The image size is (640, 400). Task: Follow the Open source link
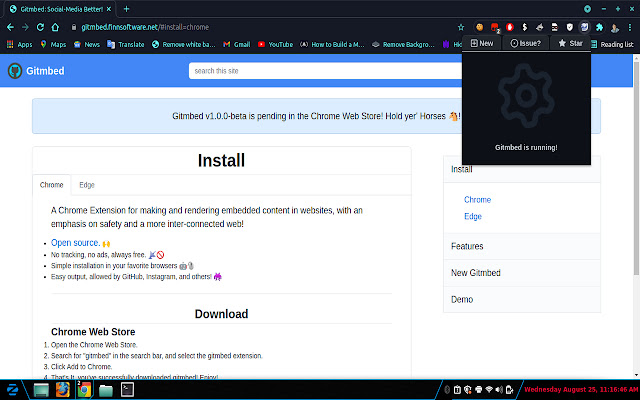(75, 242)
